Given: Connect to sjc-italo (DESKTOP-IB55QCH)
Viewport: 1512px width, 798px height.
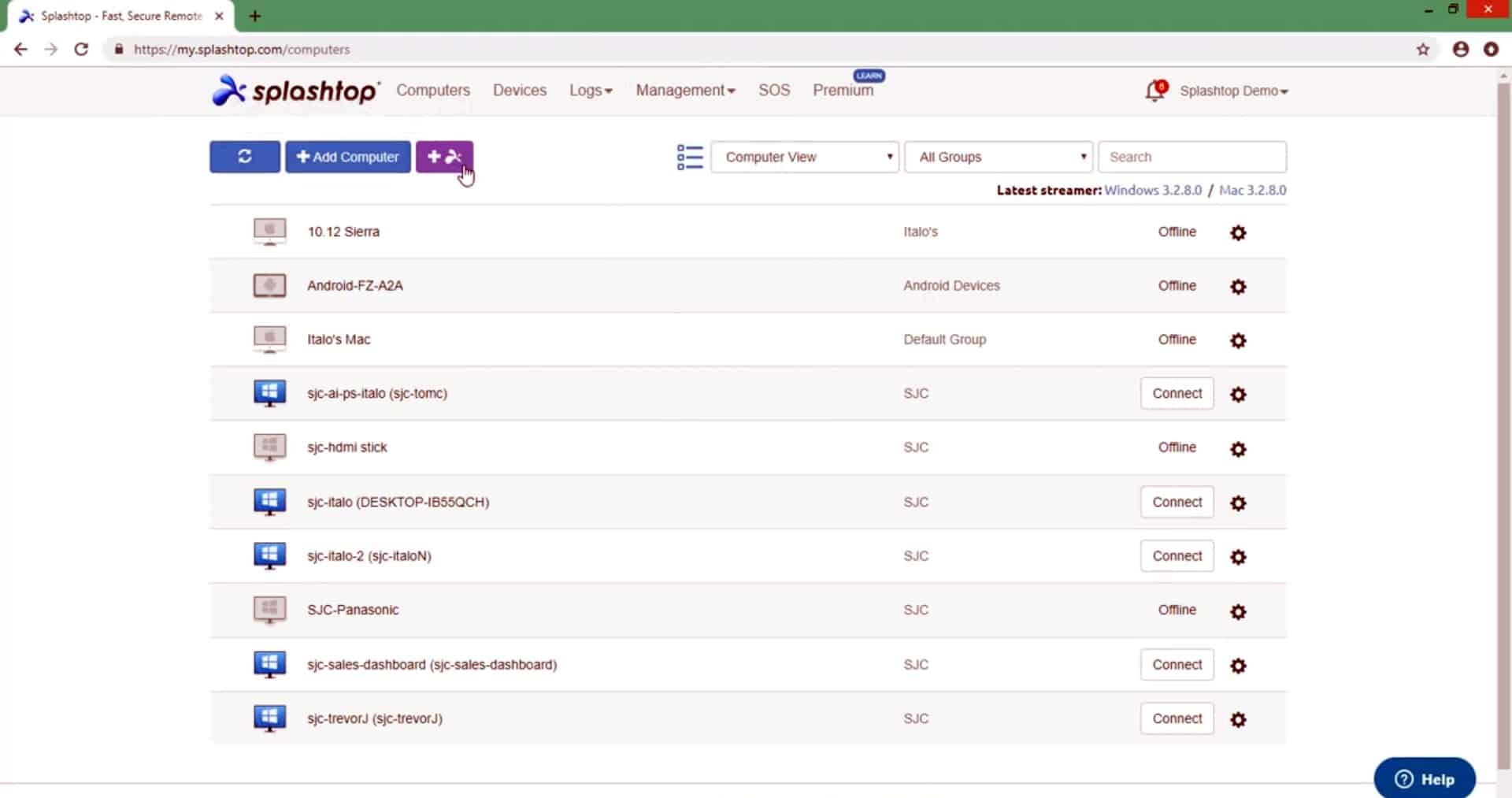Looking at the screenshot, I should click(x=1177, y=502).
